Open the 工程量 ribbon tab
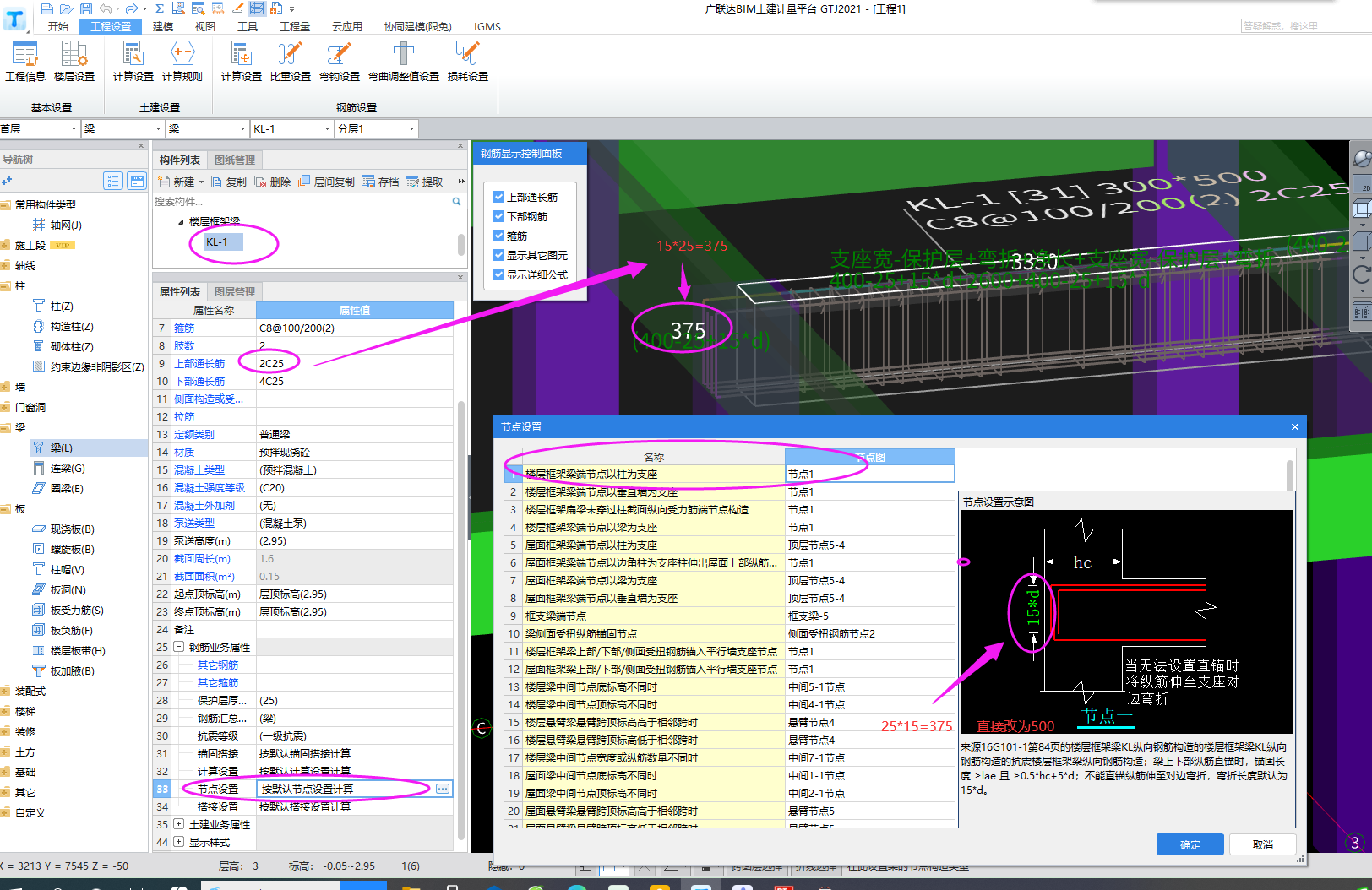 pos(295,26)
